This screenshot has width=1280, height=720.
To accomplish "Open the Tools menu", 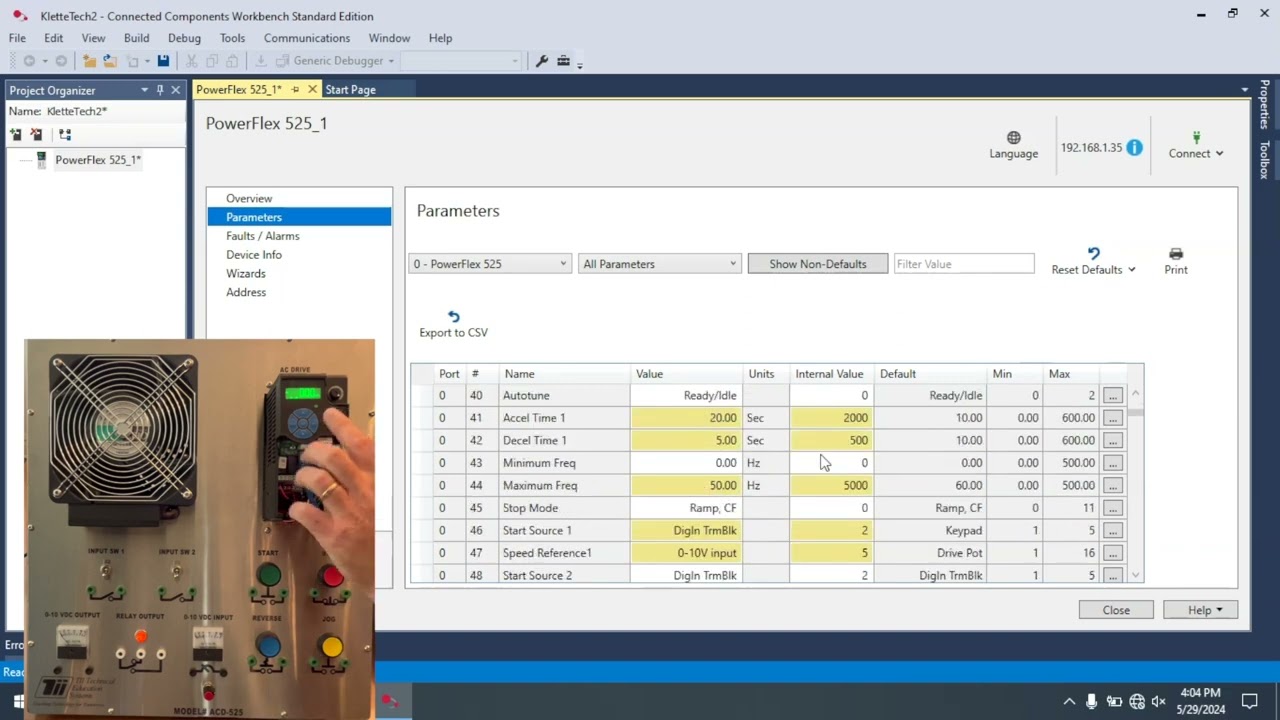I will [x=232, y=38].
